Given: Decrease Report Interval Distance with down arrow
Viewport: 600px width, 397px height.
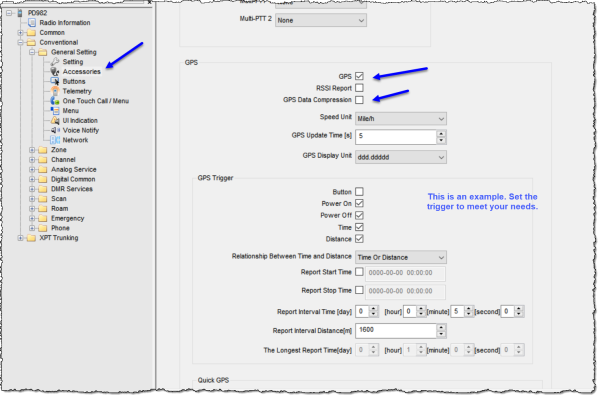Looking at the screenshot, I should 441,334.
